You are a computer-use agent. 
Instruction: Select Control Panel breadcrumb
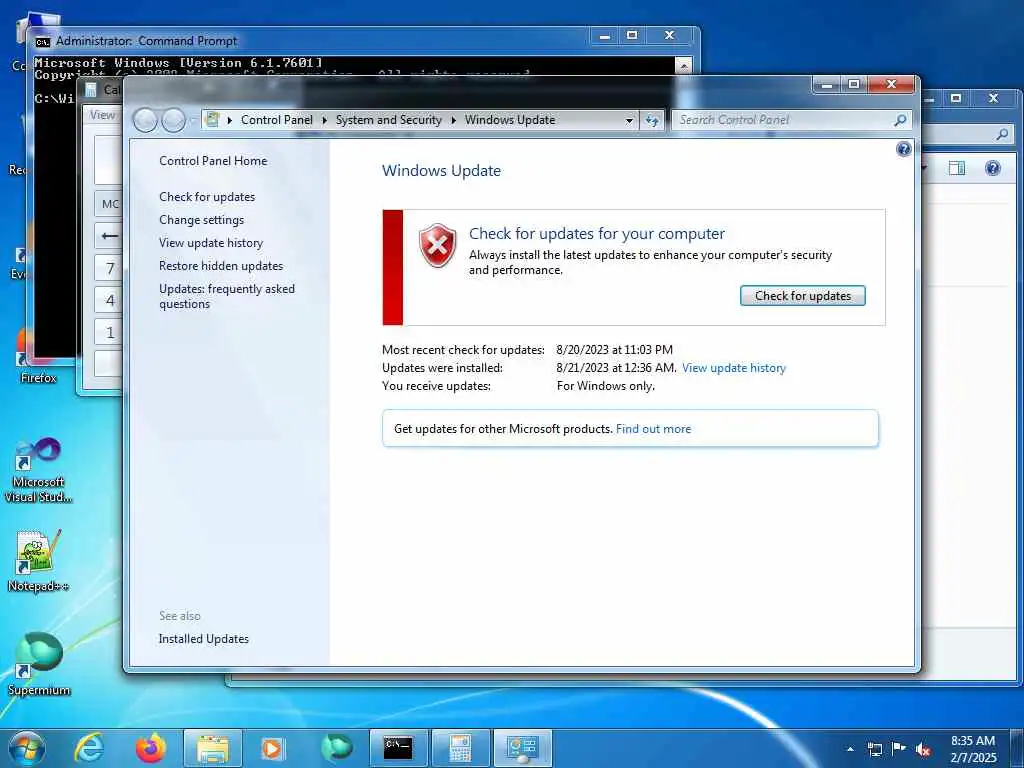(x=277, y=120)
